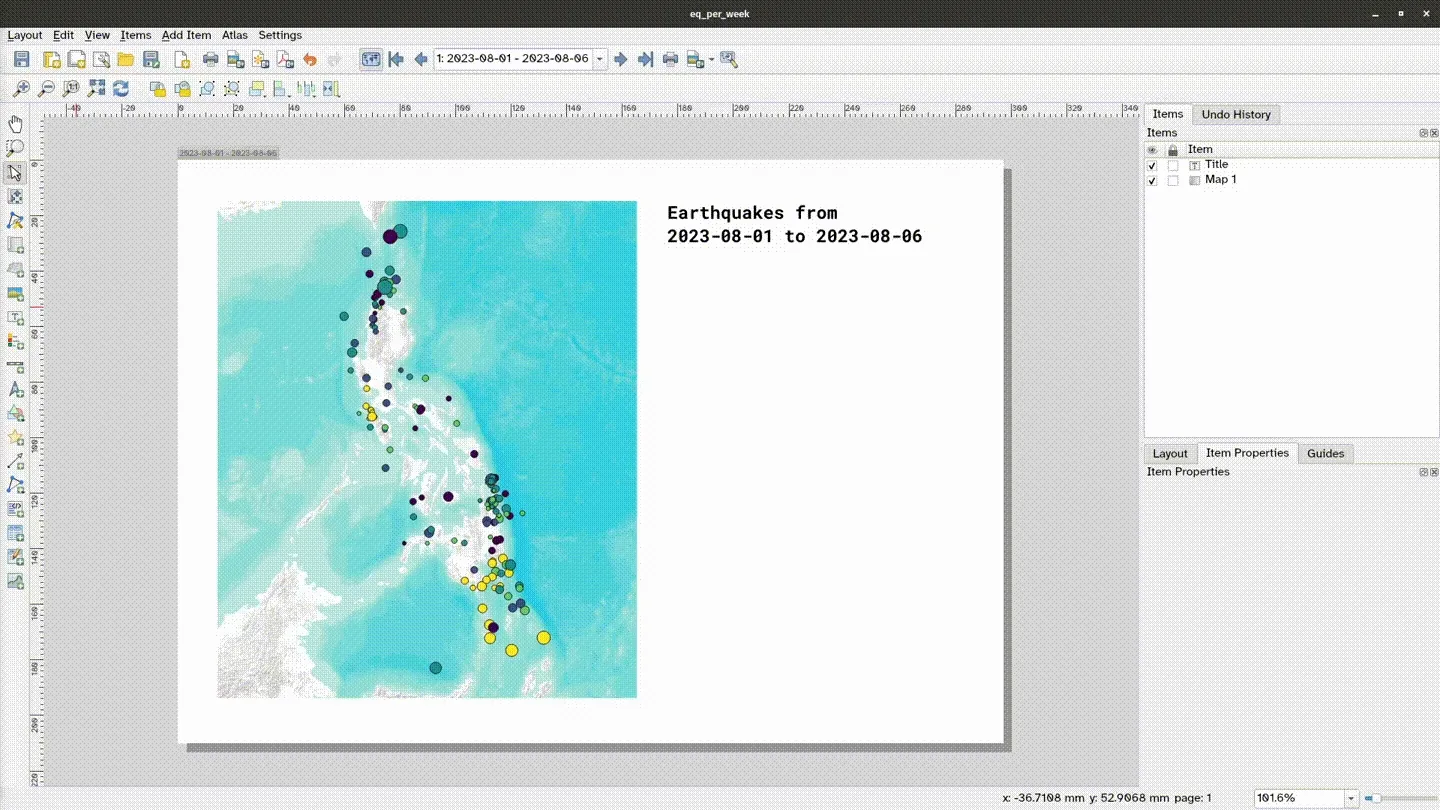Viewport: 1440px width, 810px height.
Task: Toggle visibility checkbox for Title item
Action: [1152, 166]
